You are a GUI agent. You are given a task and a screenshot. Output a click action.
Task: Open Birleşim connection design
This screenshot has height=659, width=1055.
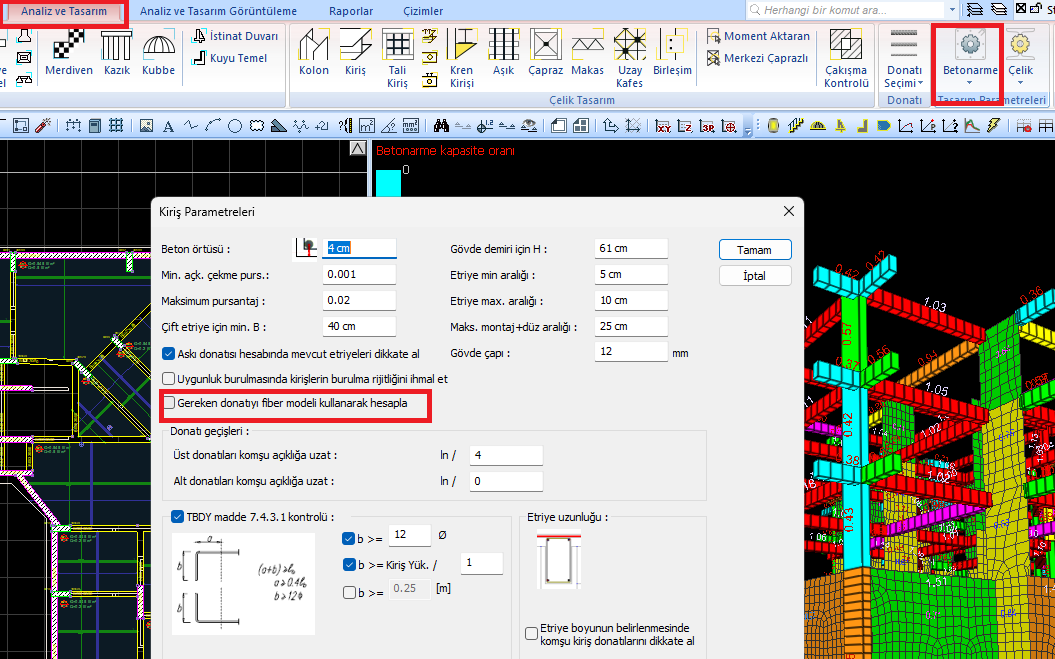click(671, 53)
